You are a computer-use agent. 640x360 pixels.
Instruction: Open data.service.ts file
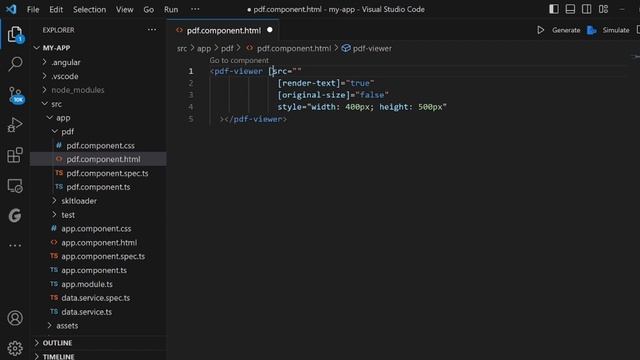(x=87, y=312)
